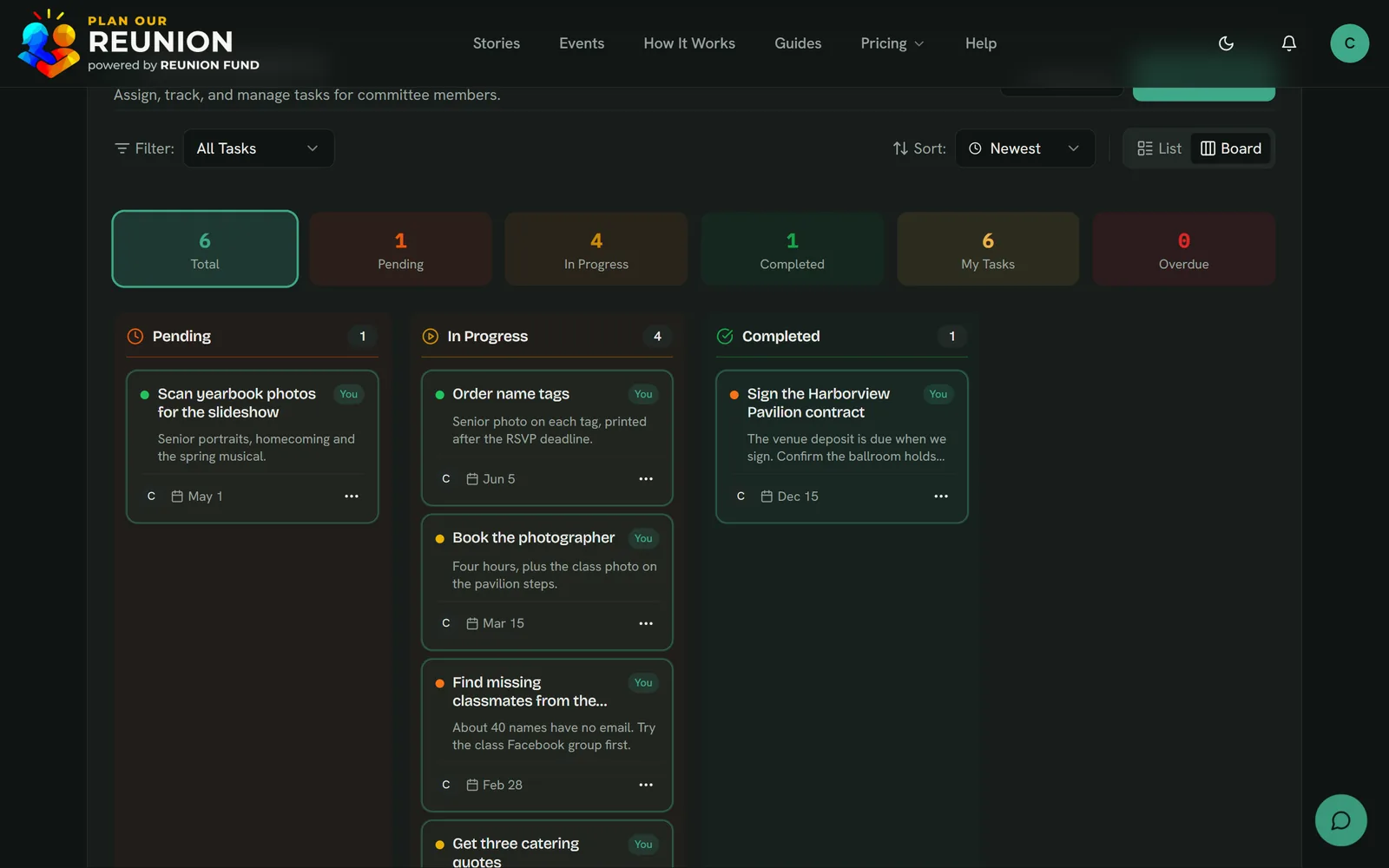
Task: Click the calendar icon beside Dec 15
Action: (767, 496)
